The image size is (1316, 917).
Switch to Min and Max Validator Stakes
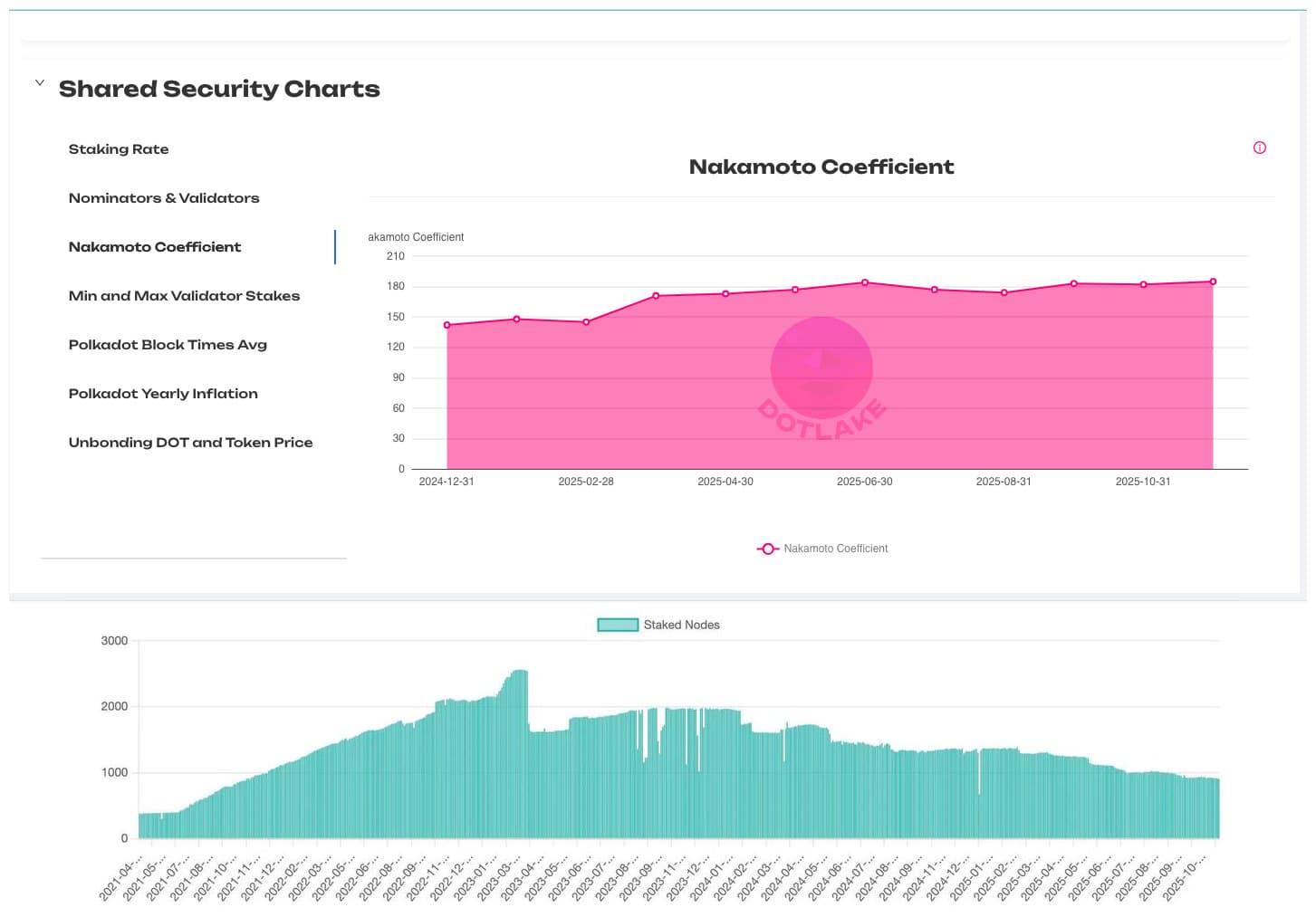click(x=184, y=296)
